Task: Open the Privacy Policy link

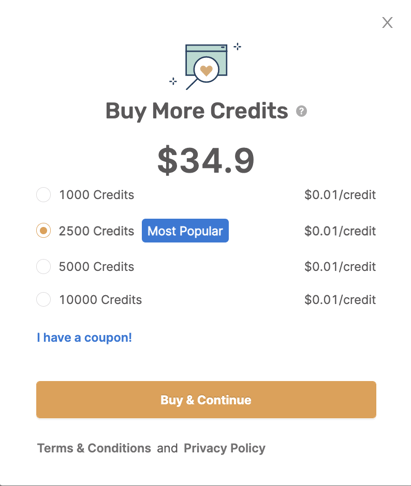Action: click(x=225, y=448)
